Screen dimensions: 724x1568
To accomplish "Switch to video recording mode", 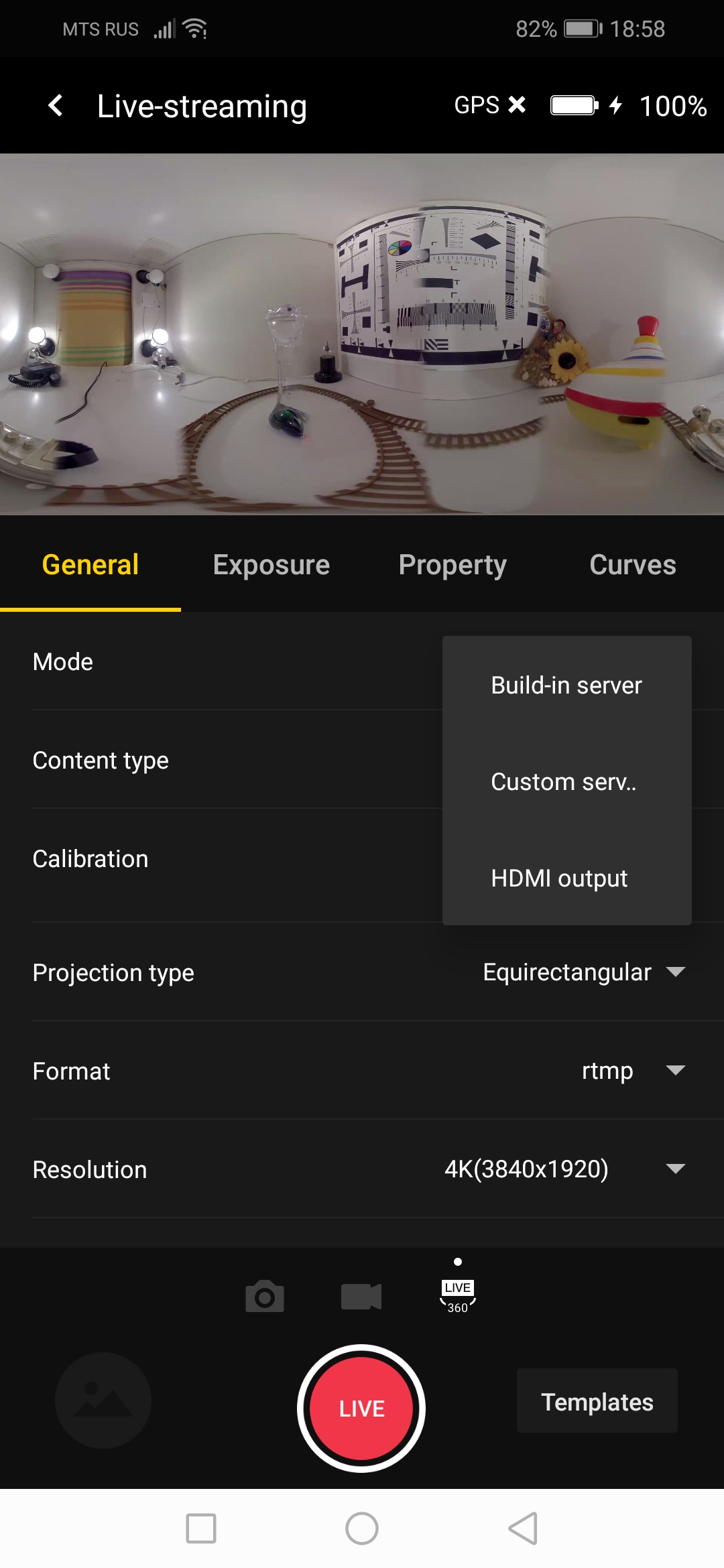I will coord(361,1297).
